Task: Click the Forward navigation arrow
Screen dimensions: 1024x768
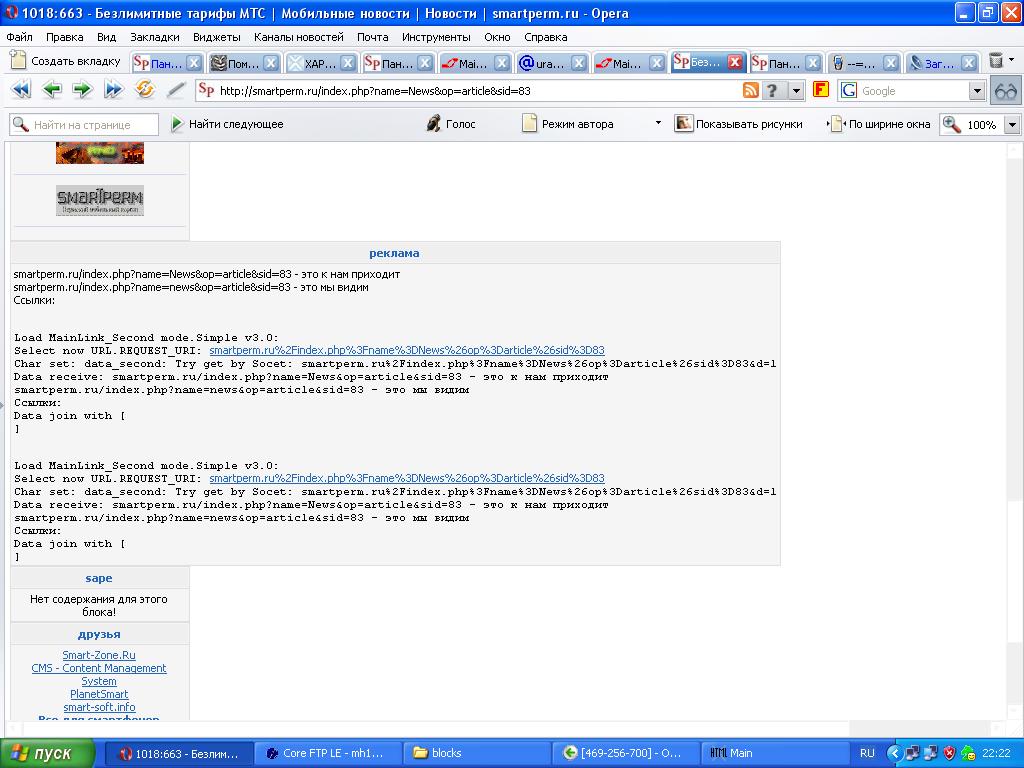Action: pos(82,90)
